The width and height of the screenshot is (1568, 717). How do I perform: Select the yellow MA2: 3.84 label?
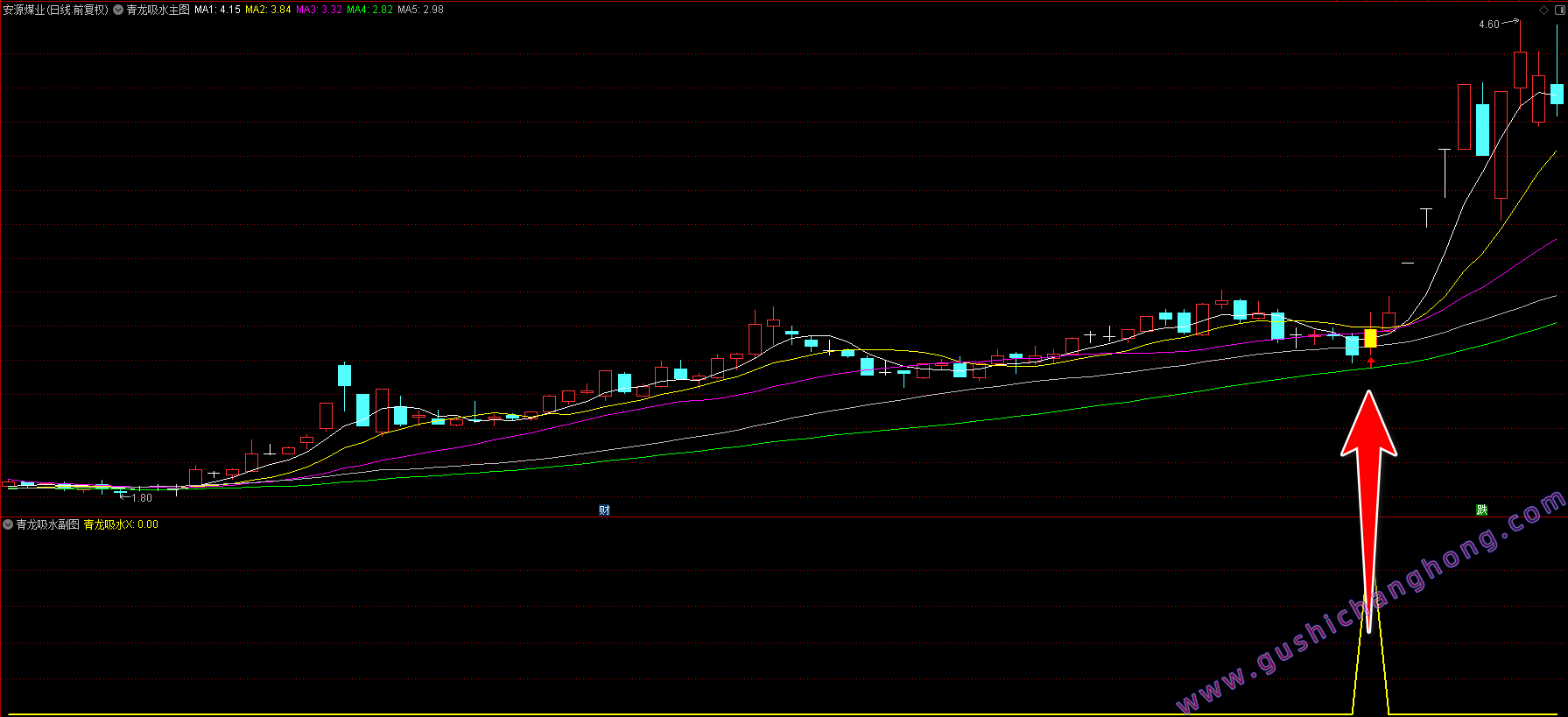[x=268, y=10]
